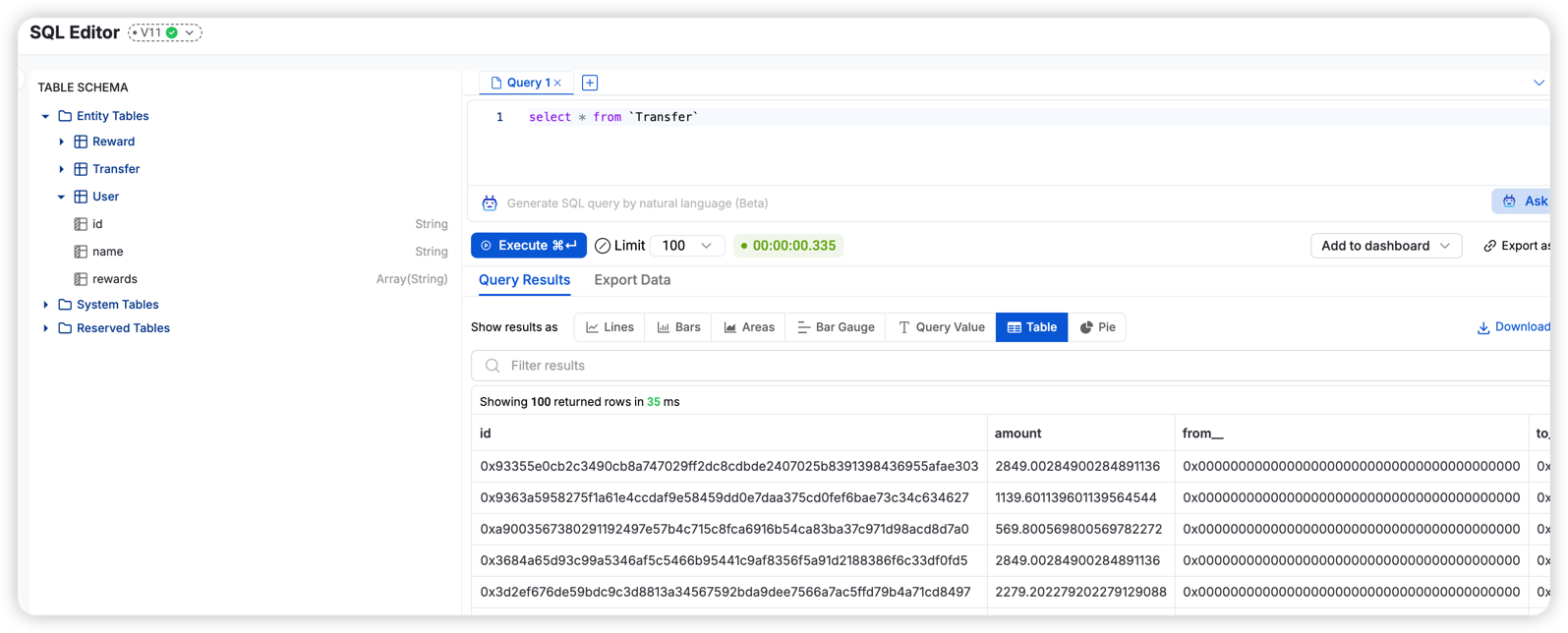Viewport: 1568px width, 633px height.
Task: Expand the Reward table node
Action: pos(61,142)
